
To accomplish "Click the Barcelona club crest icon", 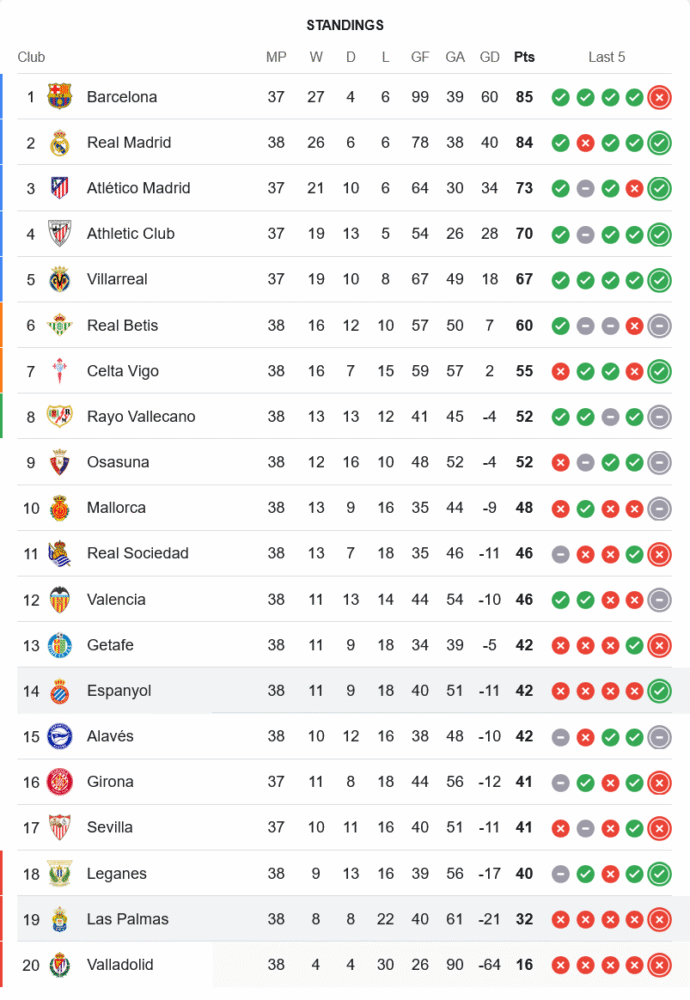I will click(60, 97).
